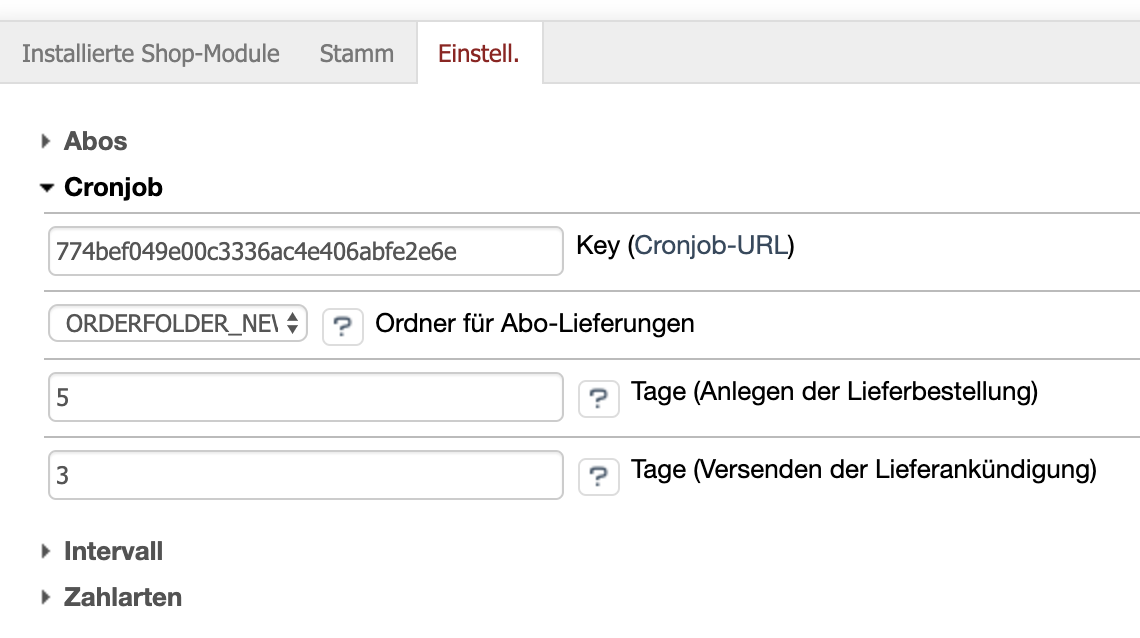Image resolution: width=1140 pixels, height=638 pixels.
Task: Focus the days field containing 3
Action: click(x=305, y=476)
